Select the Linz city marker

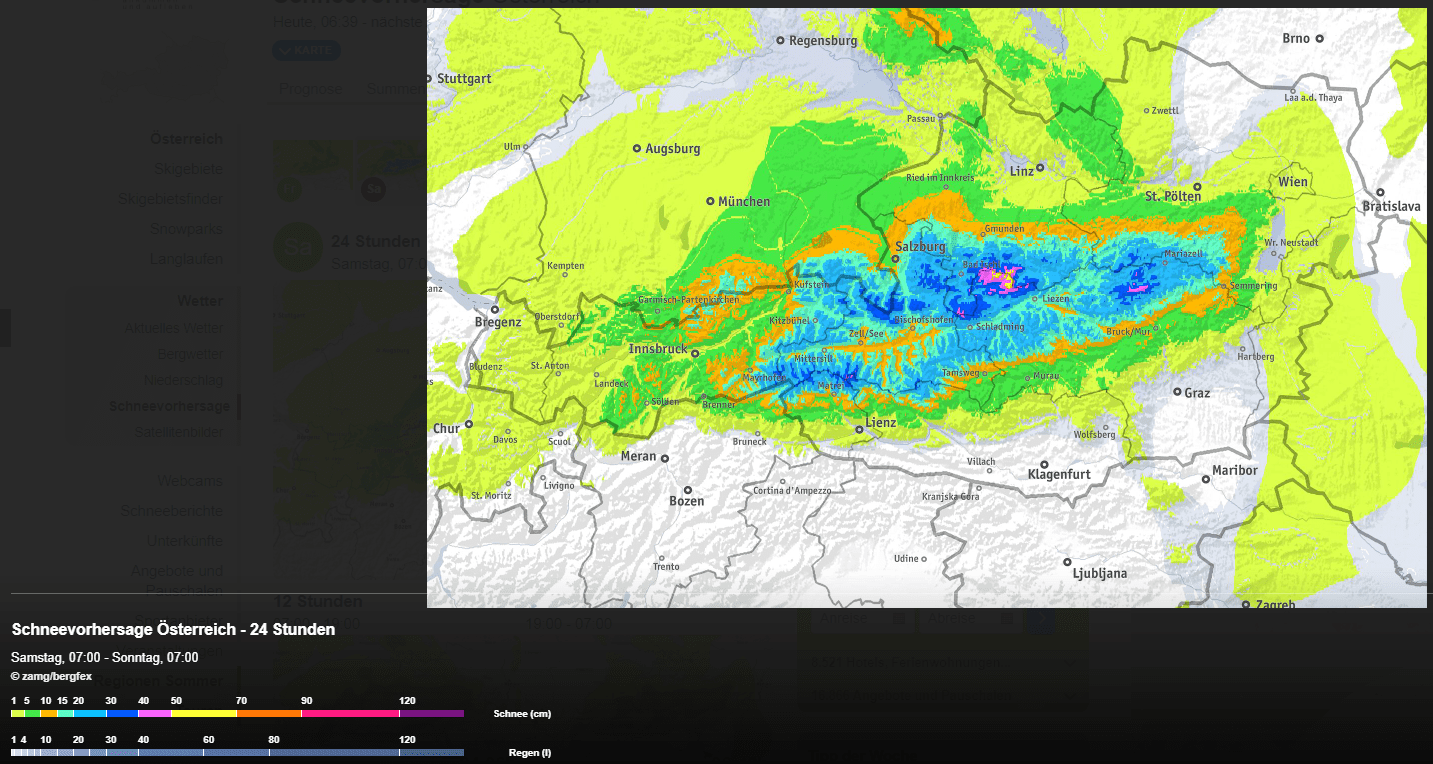tap(1040, 168)
